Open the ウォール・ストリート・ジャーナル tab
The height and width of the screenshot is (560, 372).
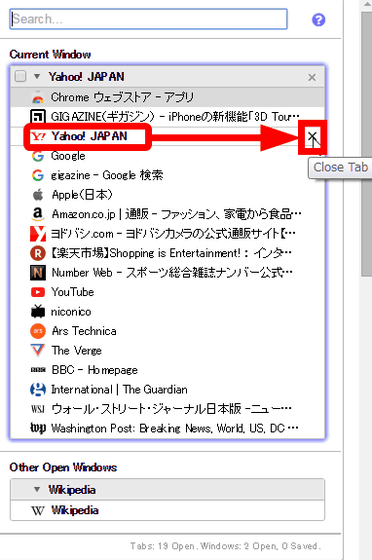[x=172, y=409]
